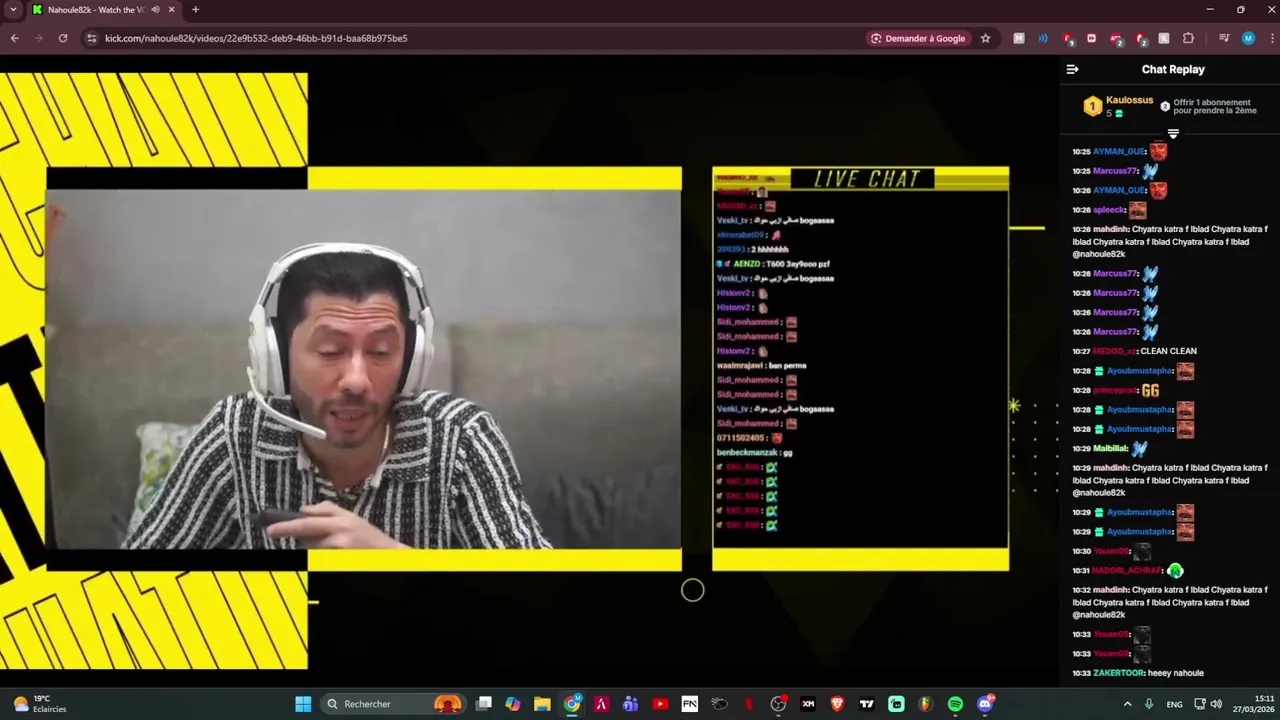Click timestamp 10:33 beside ZAKERTOOR
Image resolution: width=1280 pixels, height=720 pixels.
pyautogui.click(x=1081, y=673)
